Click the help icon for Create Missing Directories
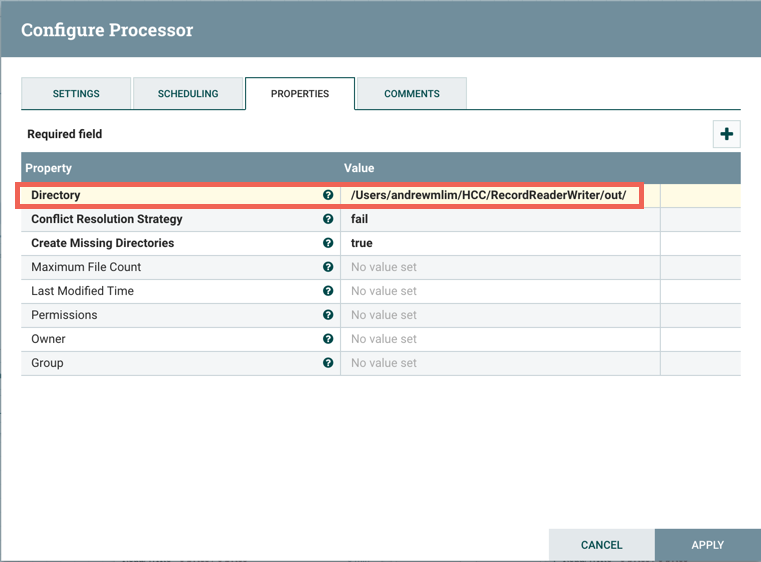 point(328,243)
